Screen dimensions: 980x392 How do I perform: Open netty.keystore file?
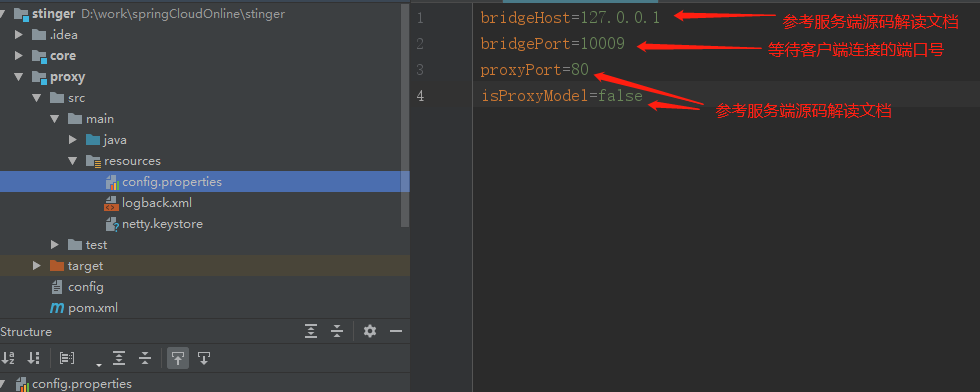point(154,224)
